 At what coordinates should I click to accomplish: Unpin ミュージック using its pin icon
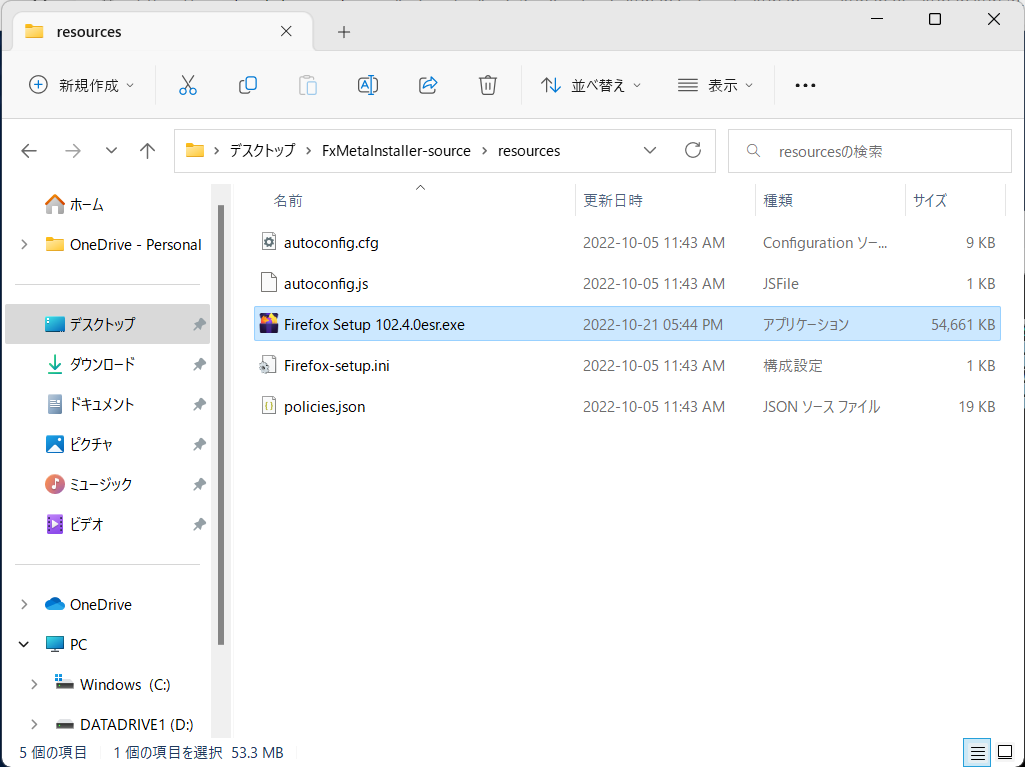tap(199, 485)
